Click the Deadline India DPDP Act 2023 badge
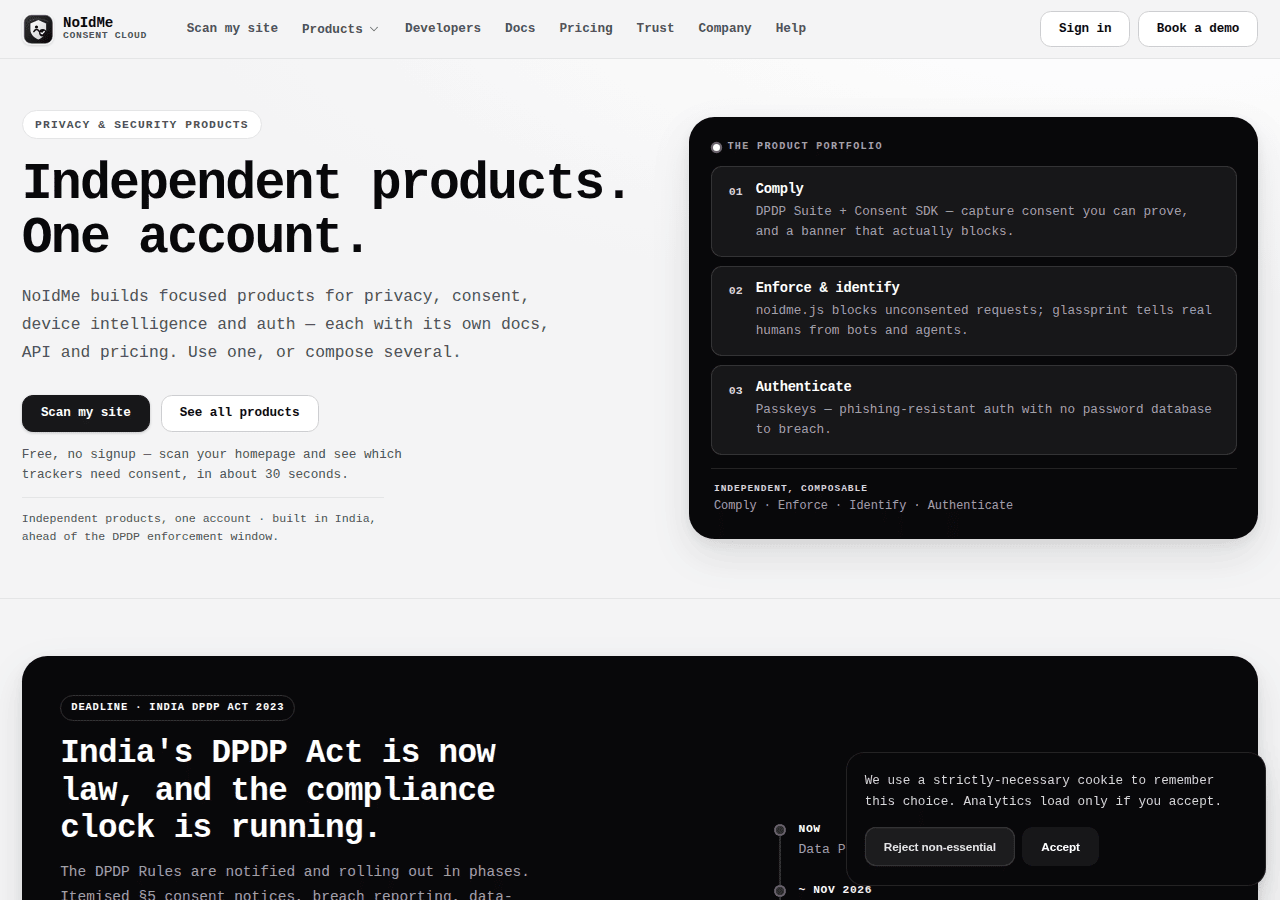1280x900 pixels. (178, 707)
